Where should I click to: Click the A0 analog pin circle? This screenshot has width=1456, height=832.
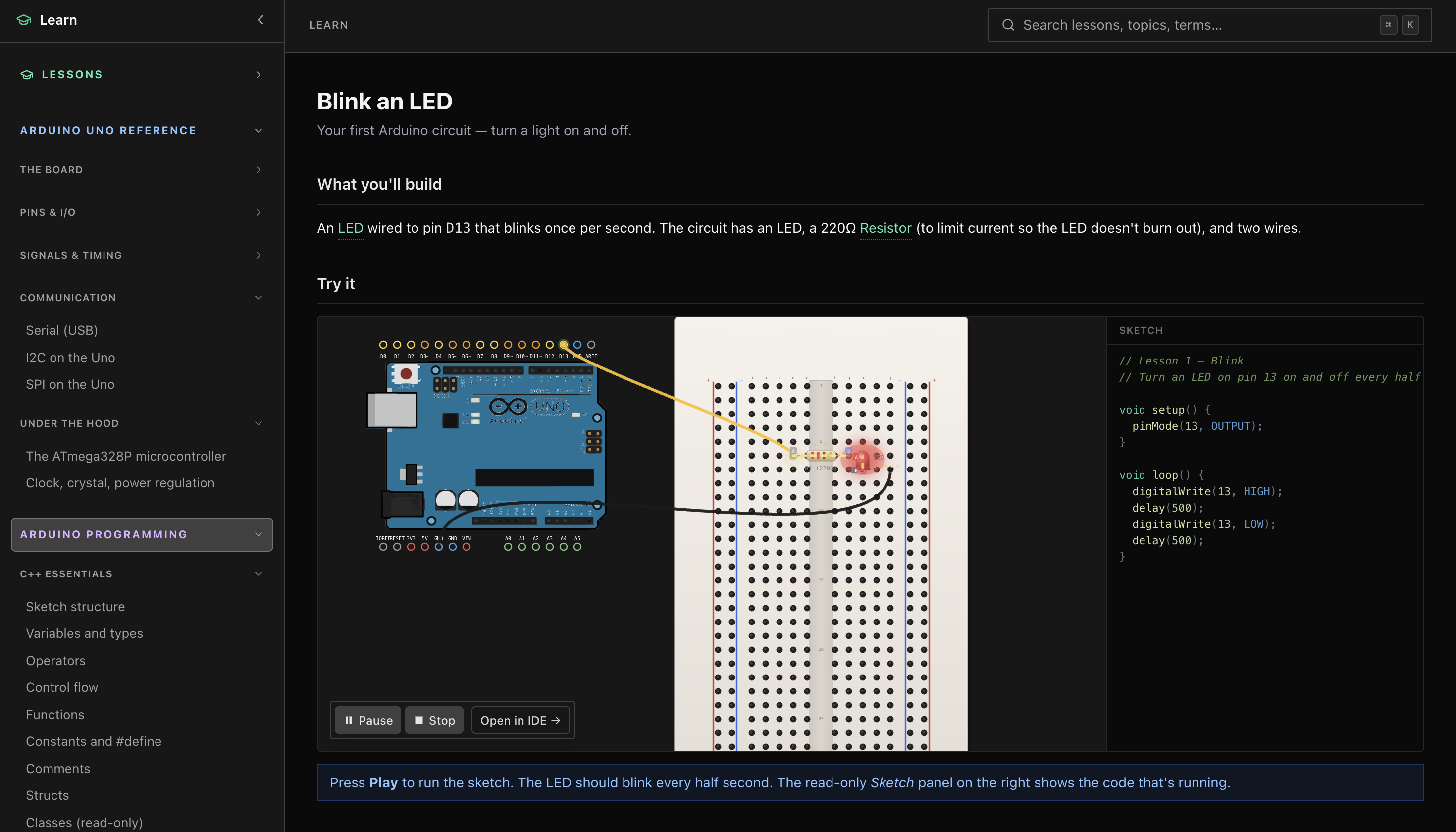point(508,547)
